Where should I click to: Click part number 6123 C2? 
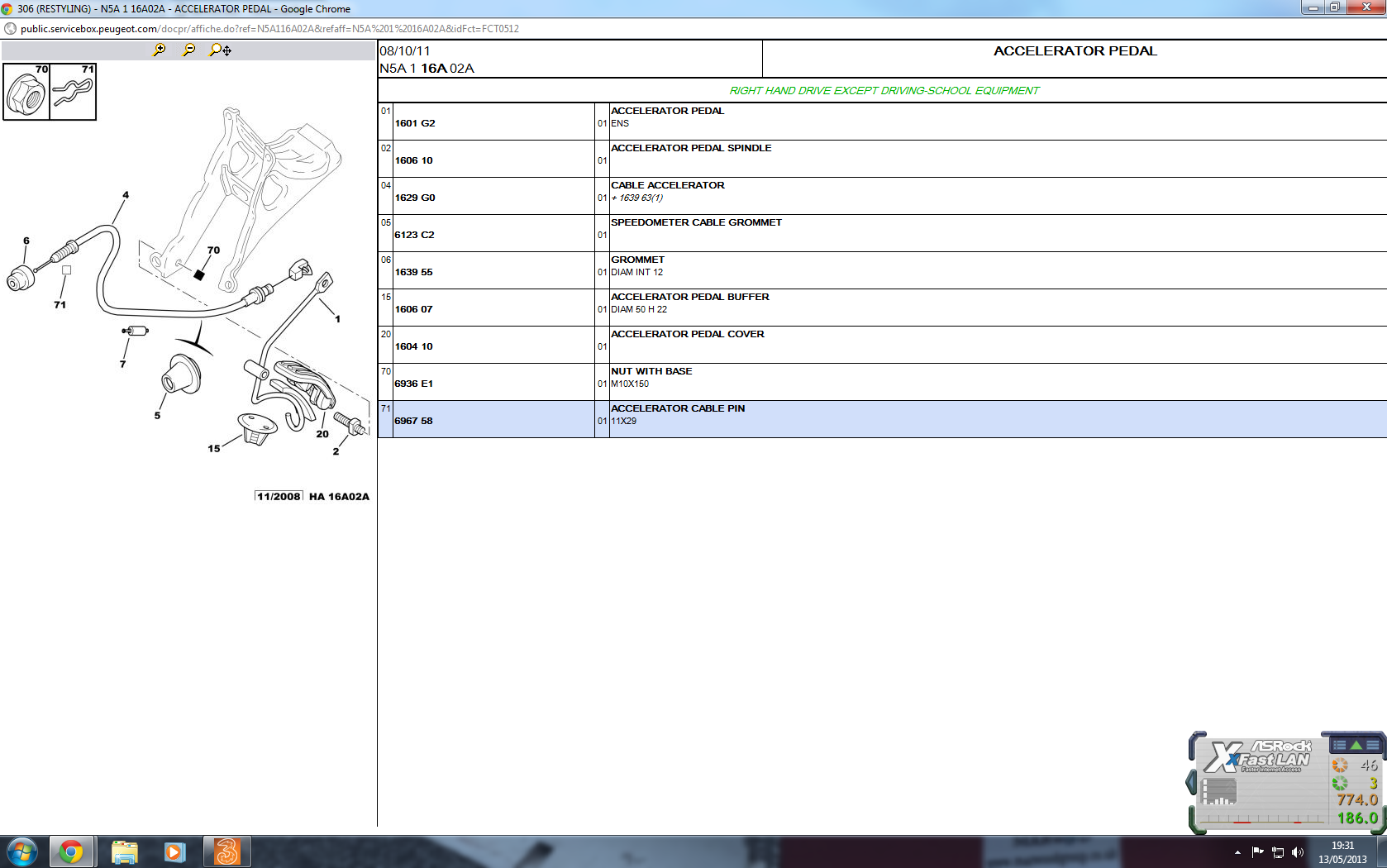415,235
